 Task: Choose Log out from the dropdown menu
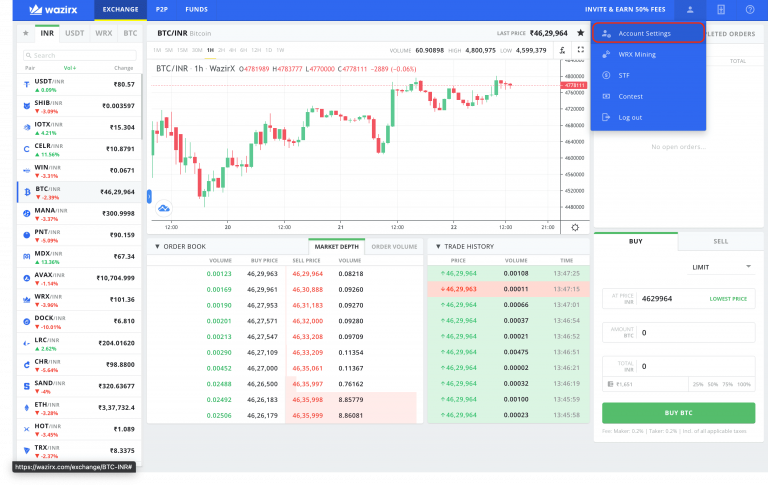click(x=630, y=117)
